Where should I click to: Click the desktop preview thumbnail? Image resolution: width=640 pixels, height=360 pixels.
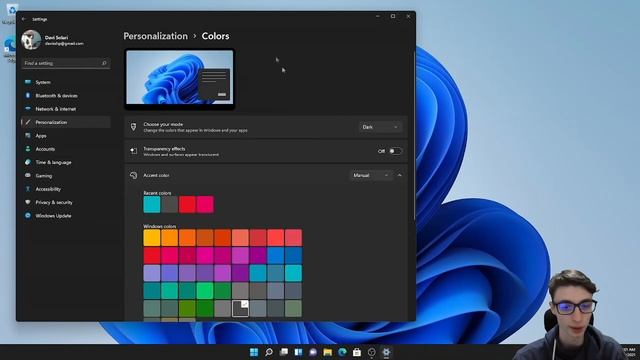coord(180,79)
